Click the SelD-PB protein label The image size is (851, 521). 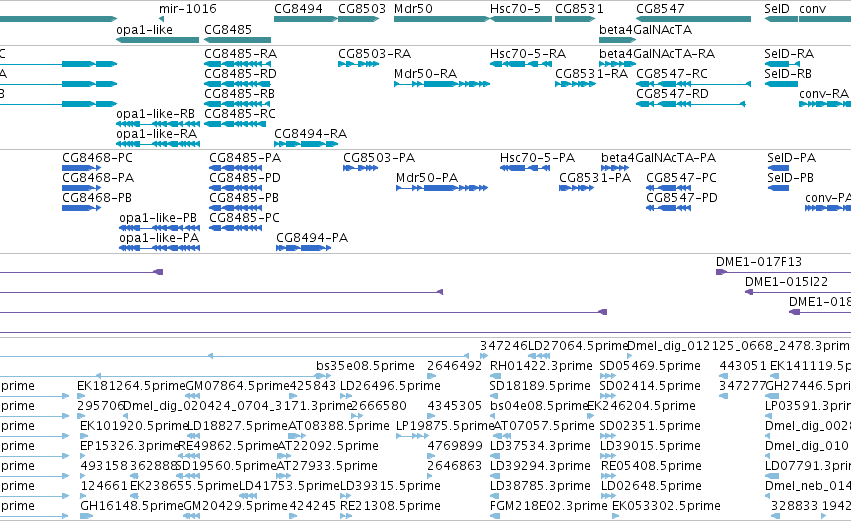tap(790, 178)
